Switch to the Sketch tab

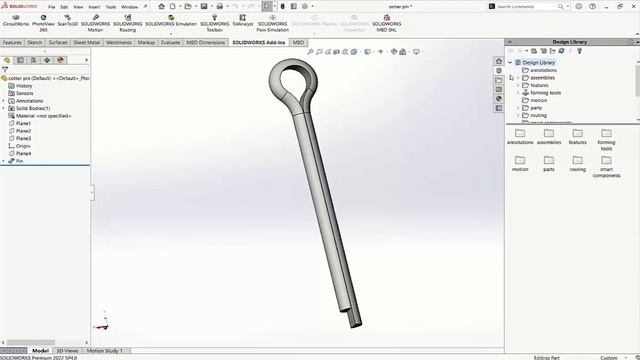pyautogui.click(x=34, y=42)
